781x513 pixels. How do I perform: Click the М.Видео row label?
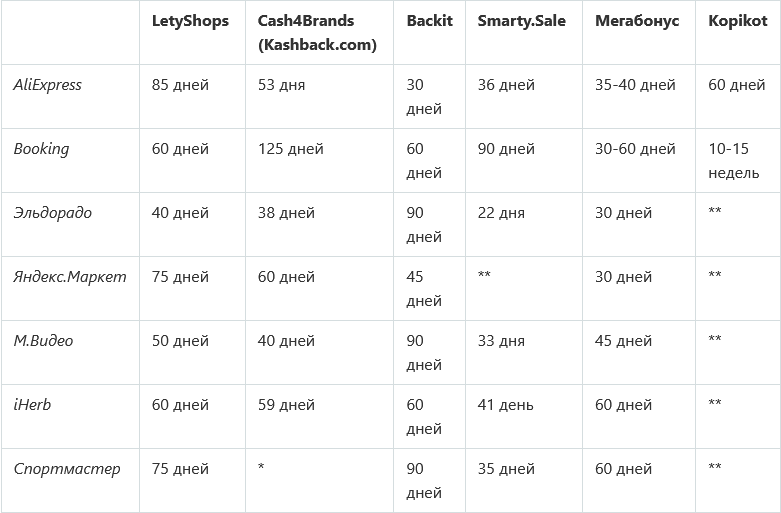click(43, 341)
